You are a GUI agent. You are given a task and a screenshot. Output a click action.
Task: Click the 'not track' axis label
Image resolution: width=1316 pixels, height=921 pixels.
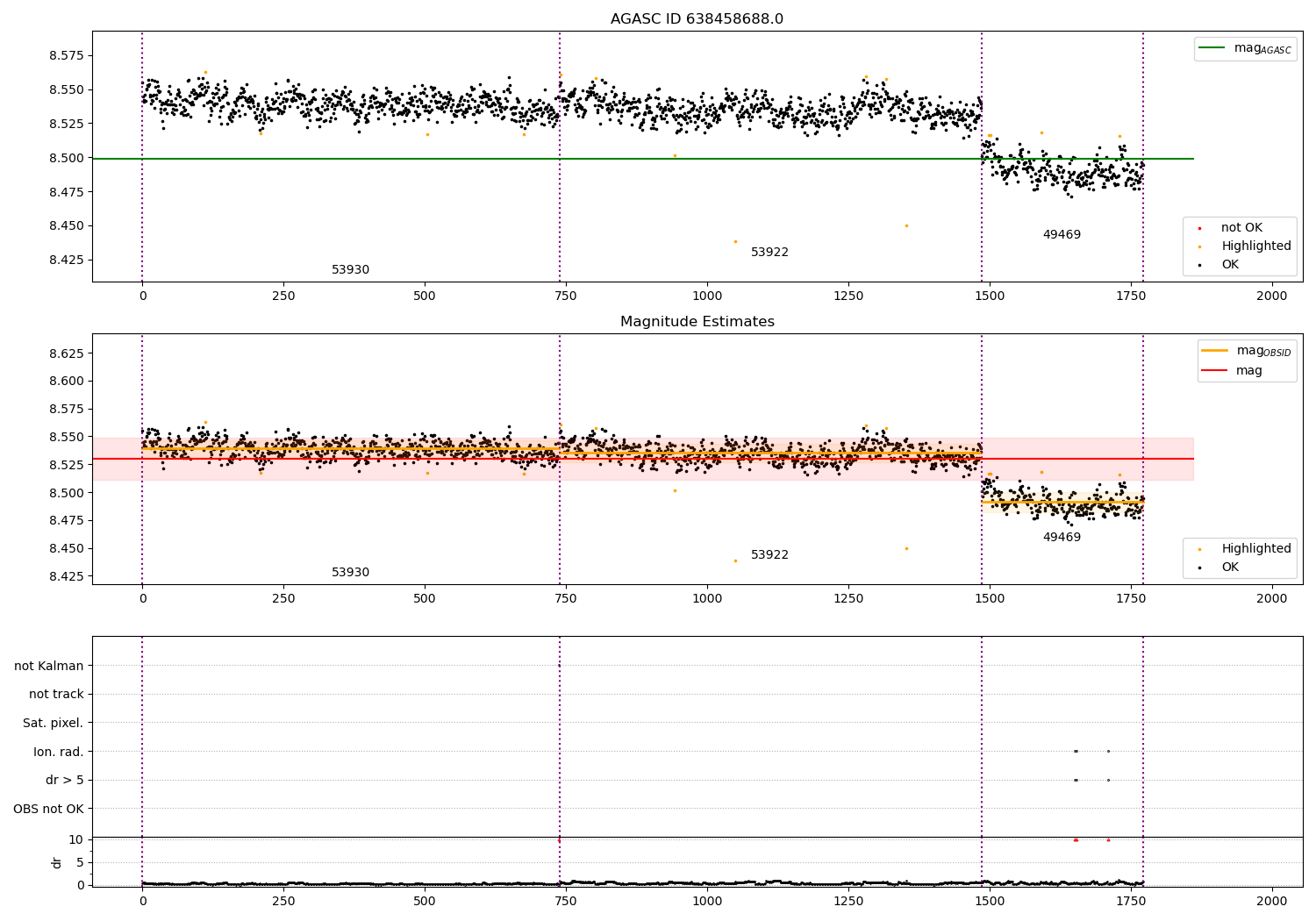(x=56, y=694)
